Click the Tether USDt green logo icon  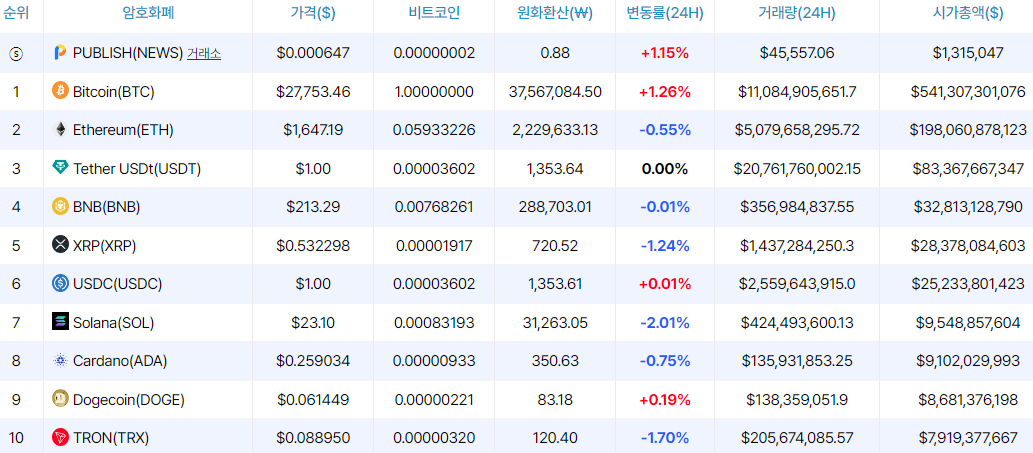(x=60, y=168)
